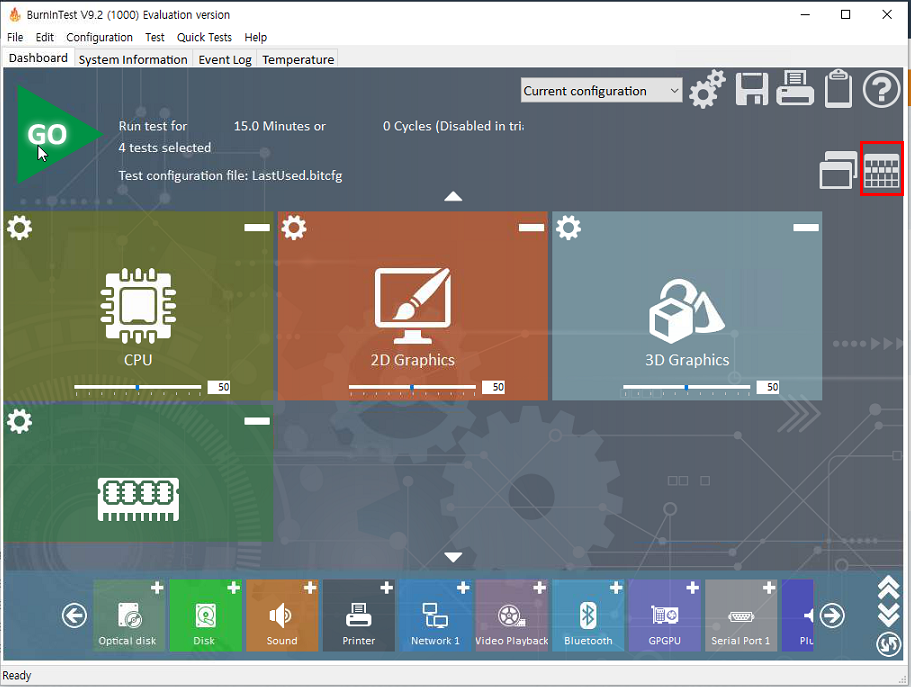
Task: Add the Serial Port 1 test tile
Action: [x=741, y=615]
